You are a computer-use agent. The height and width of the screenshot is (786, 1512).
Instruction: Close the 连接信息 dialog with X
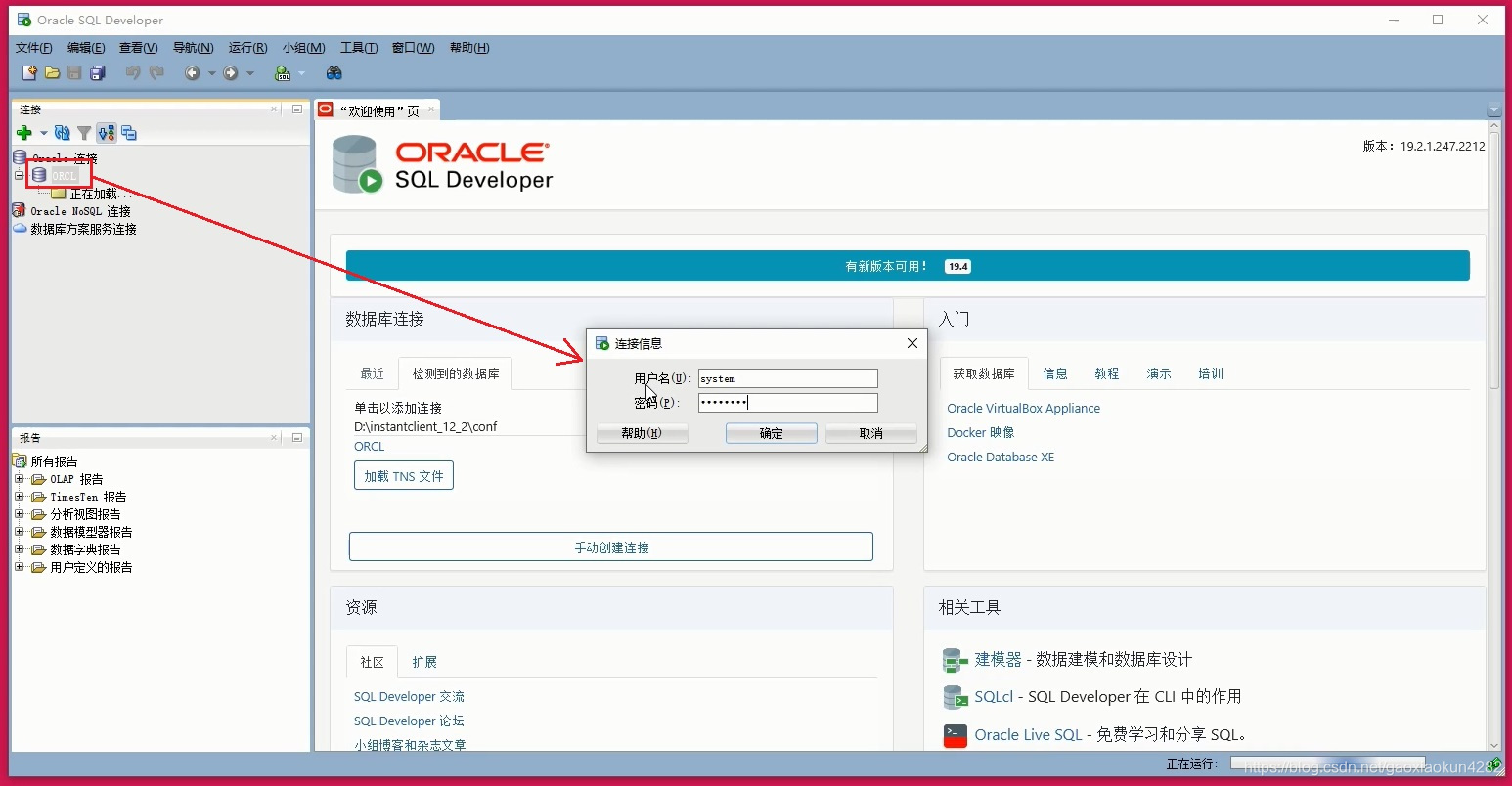tap(912, 343)
